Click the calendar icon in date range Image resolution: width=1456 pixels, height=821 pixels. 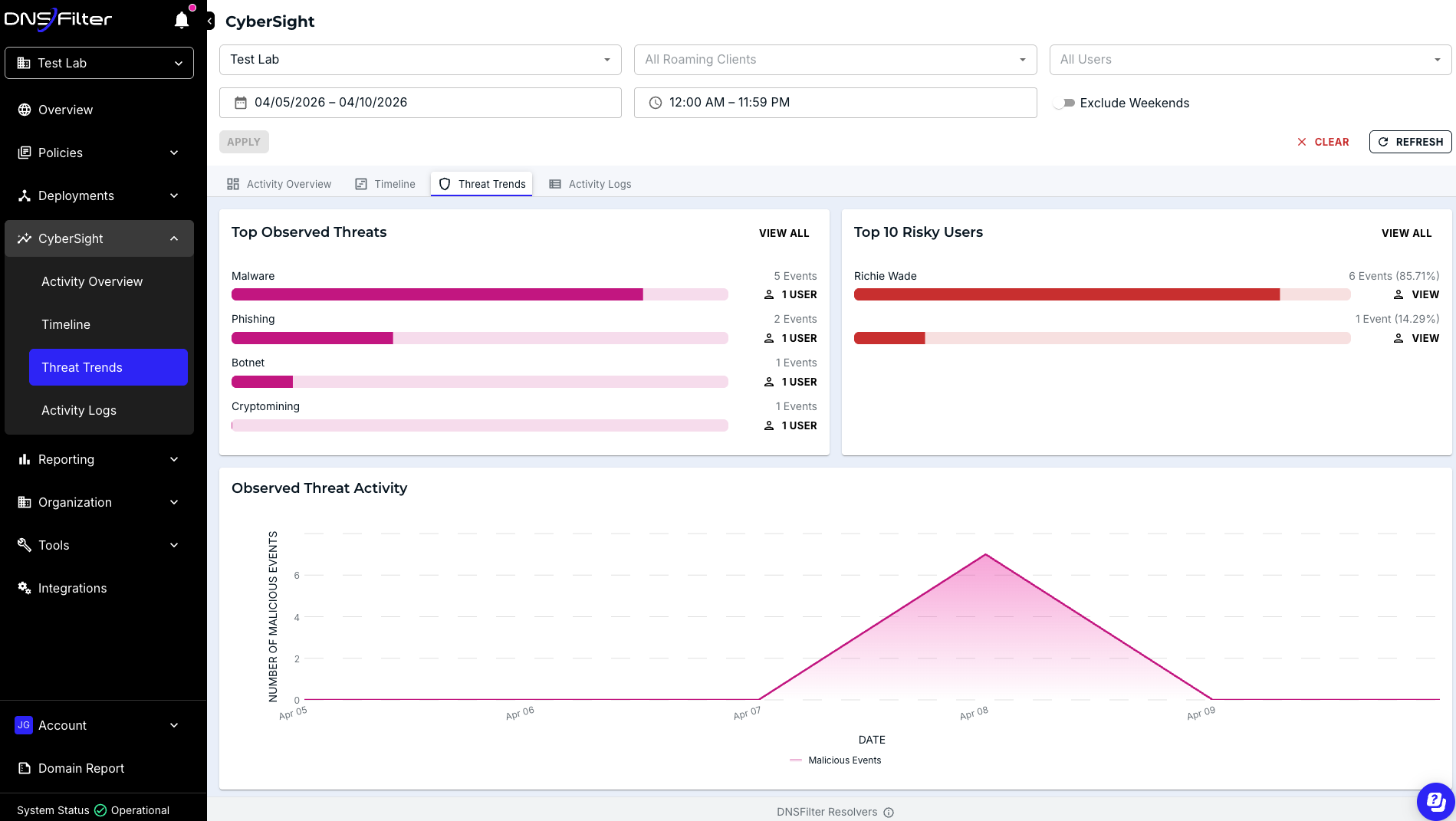[x=241, y=103]
